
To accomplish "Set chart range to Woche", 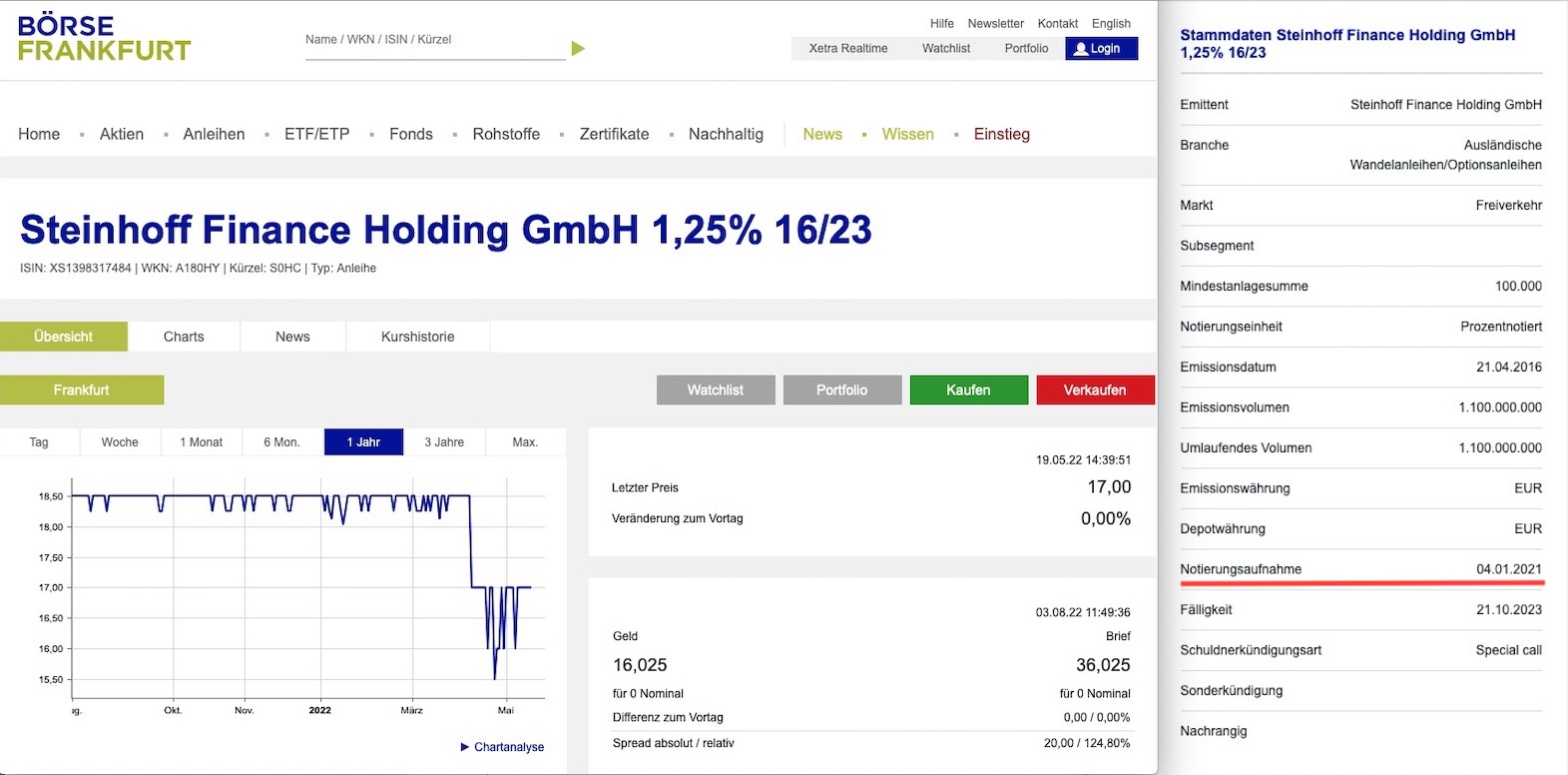I will click(120, 441).
